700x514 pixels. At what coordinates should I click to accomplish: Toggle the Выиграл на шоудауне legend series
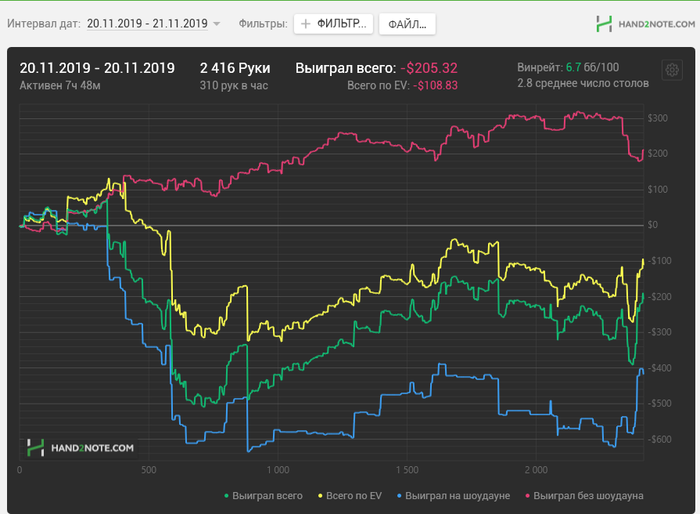(x=454, y=496)
